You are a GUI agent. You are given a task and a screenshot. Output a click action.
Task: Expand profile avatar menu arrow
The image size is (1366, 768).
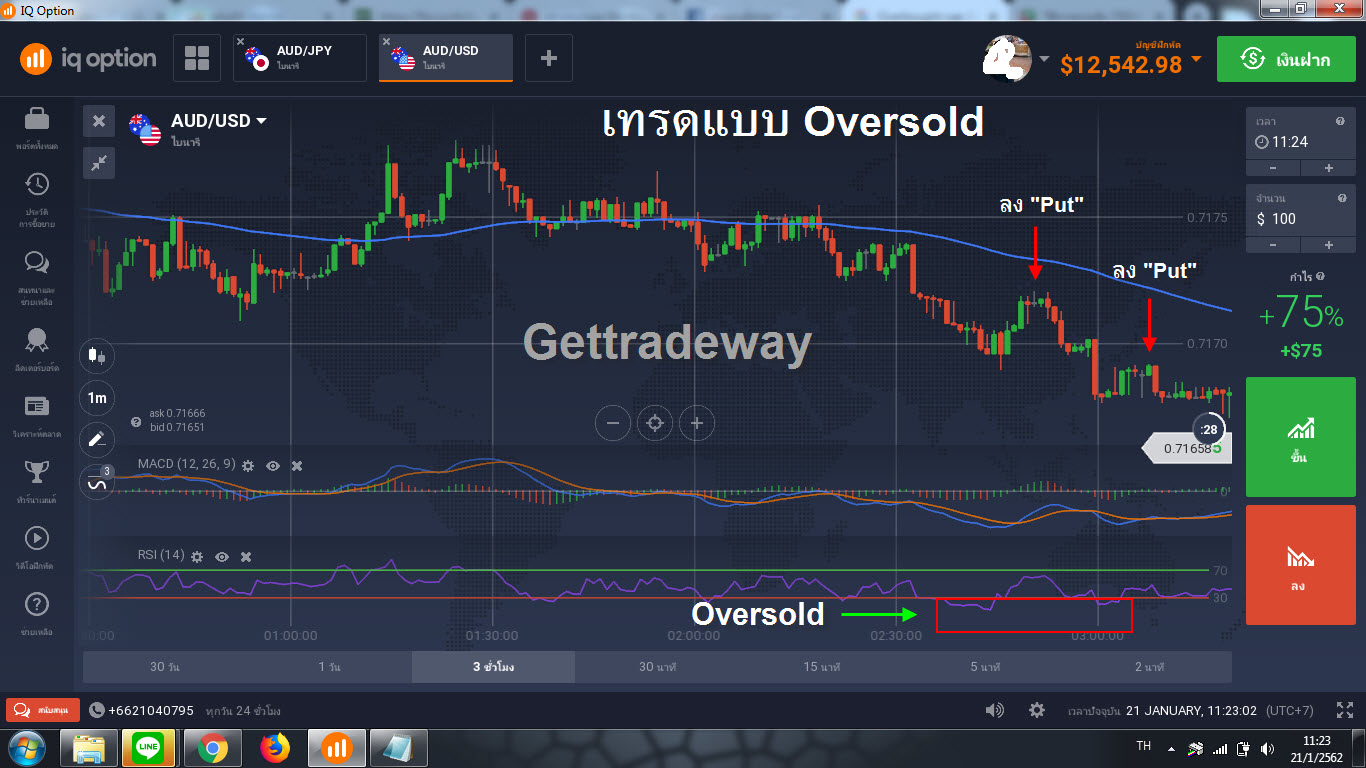1044,59
